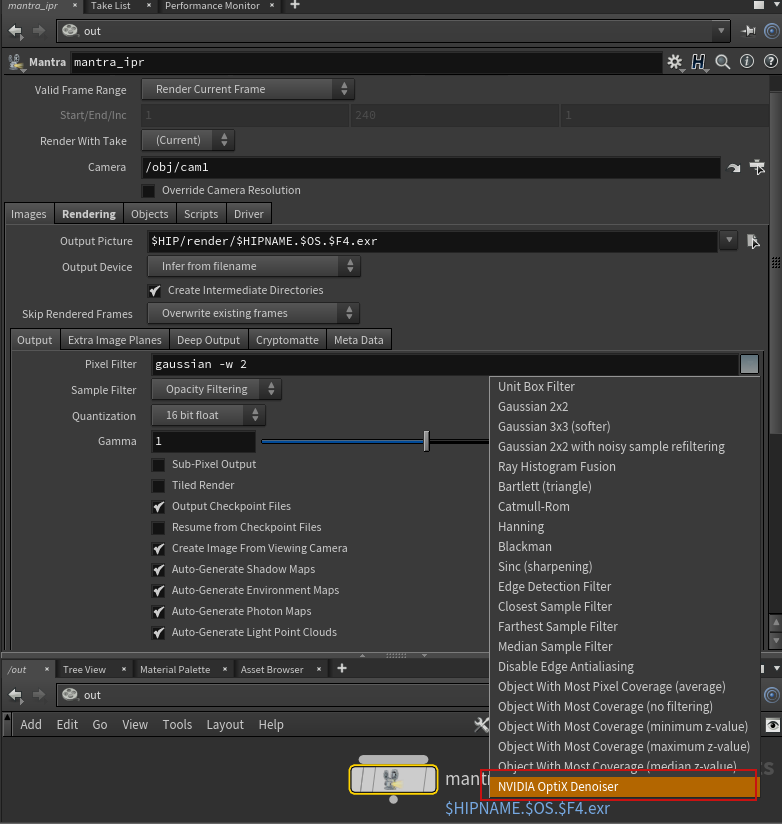782x824 pixels.
Task: Close the Performance Monitor tab
Action: click(x=272, y=5)
